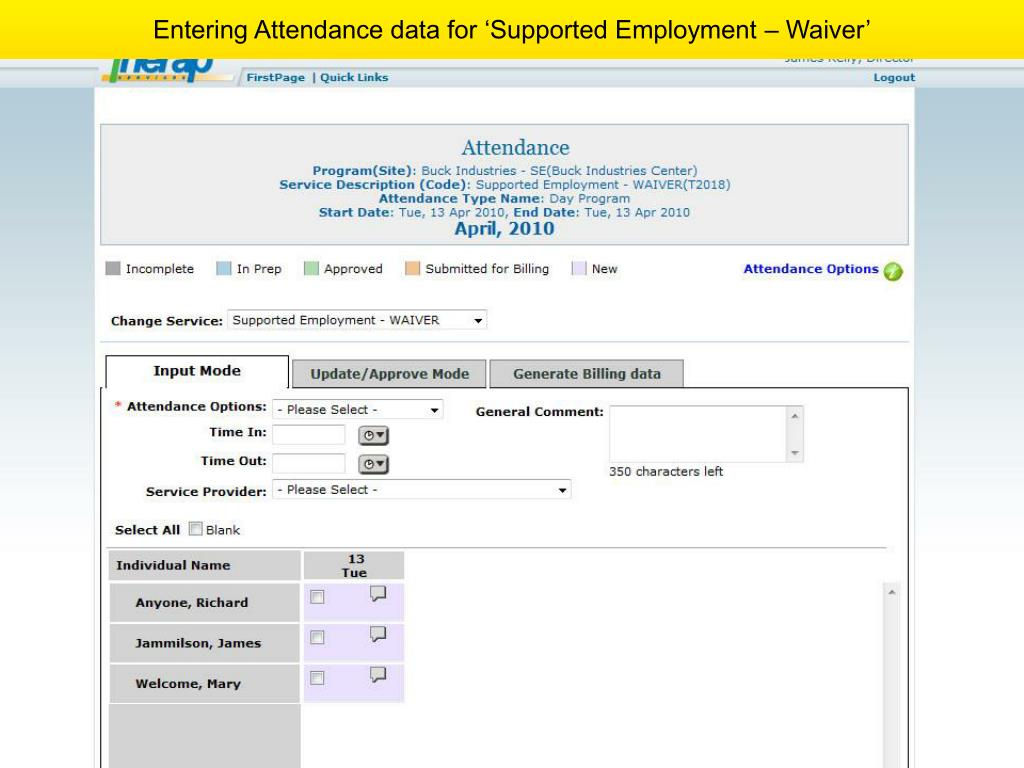Image resolution: width=1024 pixels, height=768 pixels.
Task: Tick the attendance checkbox for Anyone, Richard
Action: (317, 597)
